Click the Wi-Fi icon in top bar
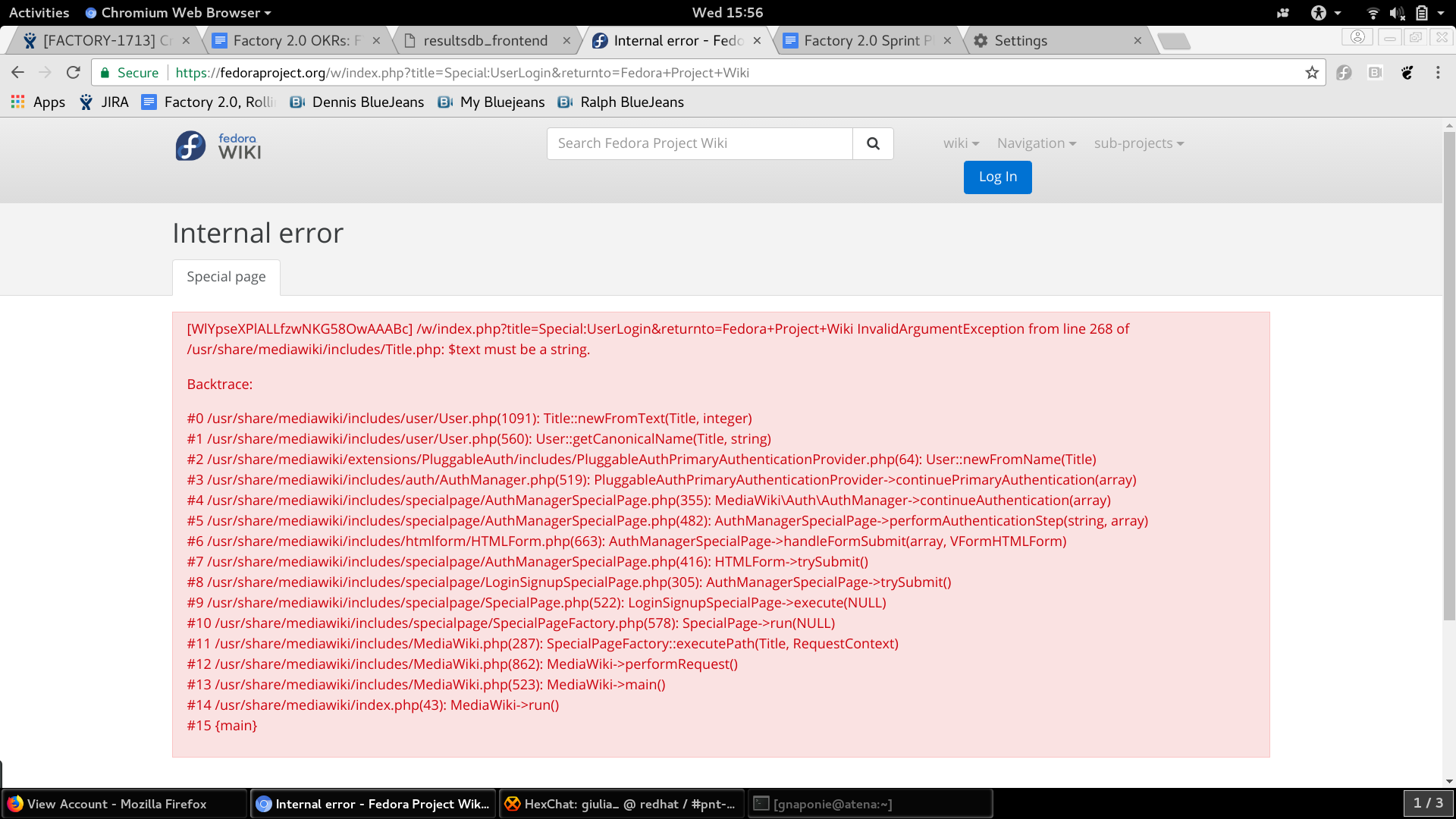The height and width of the screenshot is (819, 1456). [1373, 13]
